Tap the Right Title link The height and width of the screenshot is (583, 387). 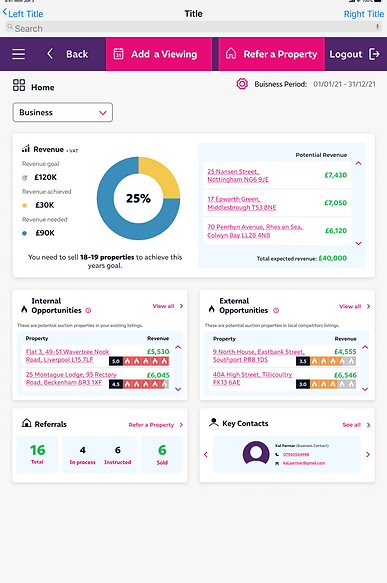pos(364,14)
